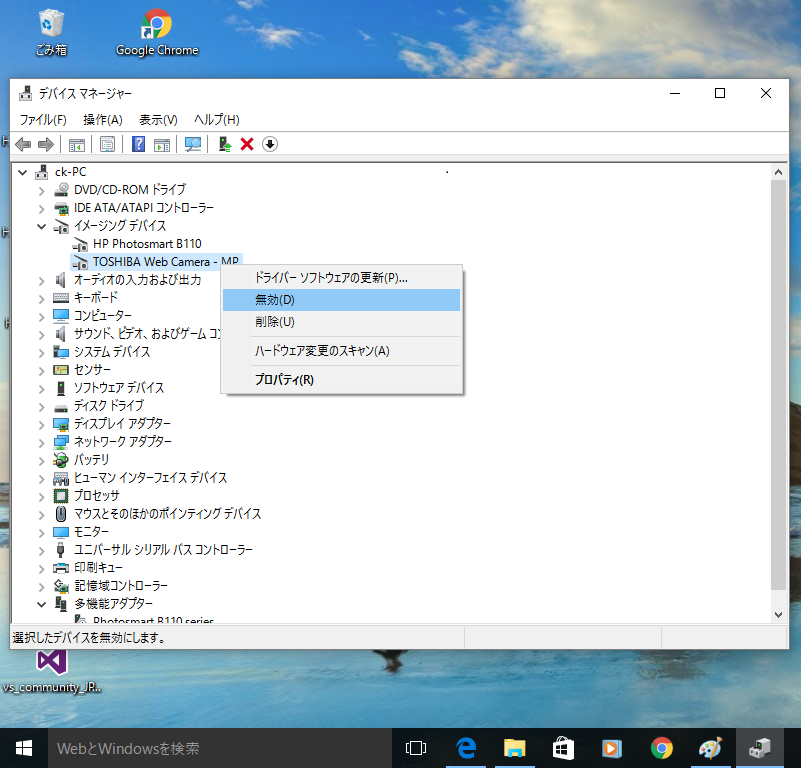The image size is (801, 772).
Task: Toggle the console tree pane icon
Action: tap(77, 145)
